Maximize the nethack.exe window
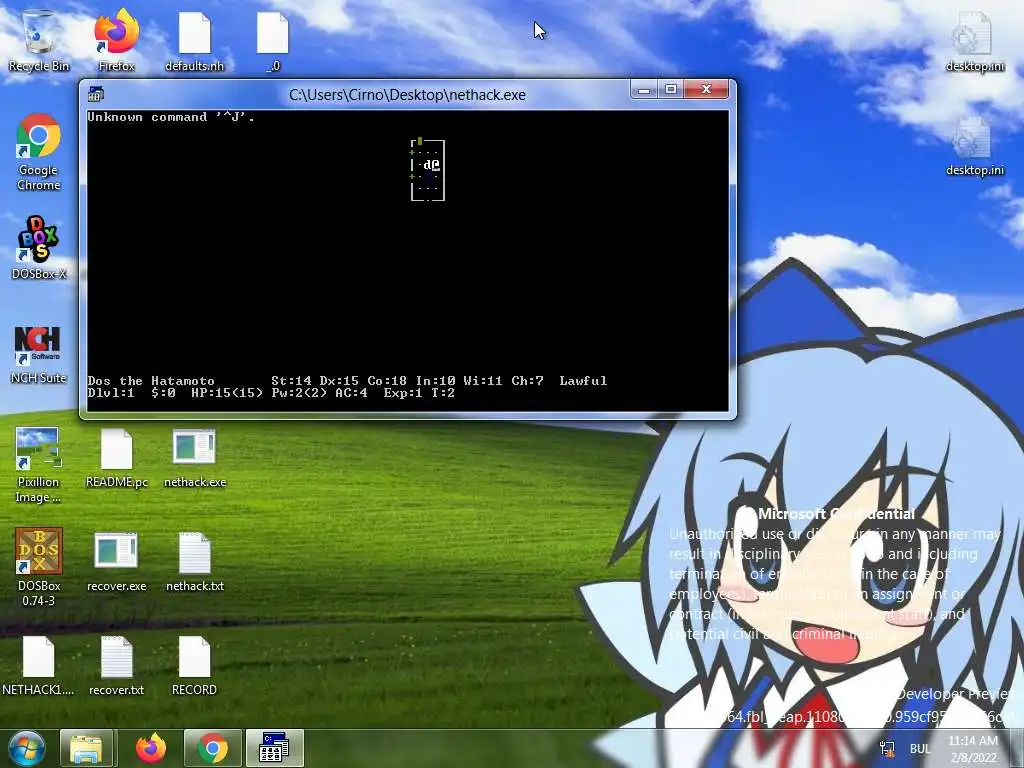The image size is (1024, 768). pos(671,89)
